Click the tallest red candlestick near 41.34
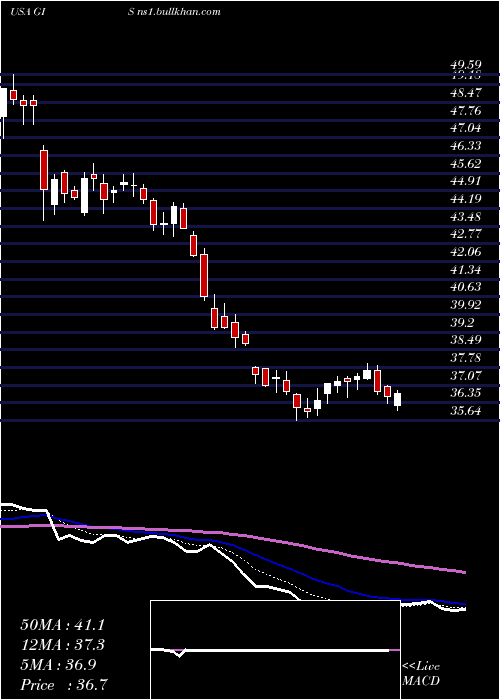Image resolution: width=500 pixels, height=700 pixels. (204, 275)
